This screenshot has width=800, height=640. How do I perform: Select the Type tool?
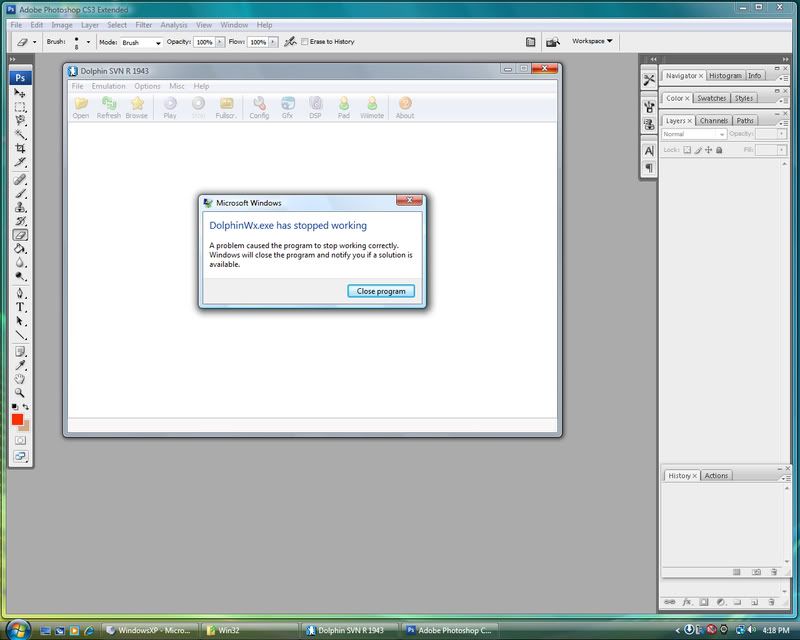20,307
